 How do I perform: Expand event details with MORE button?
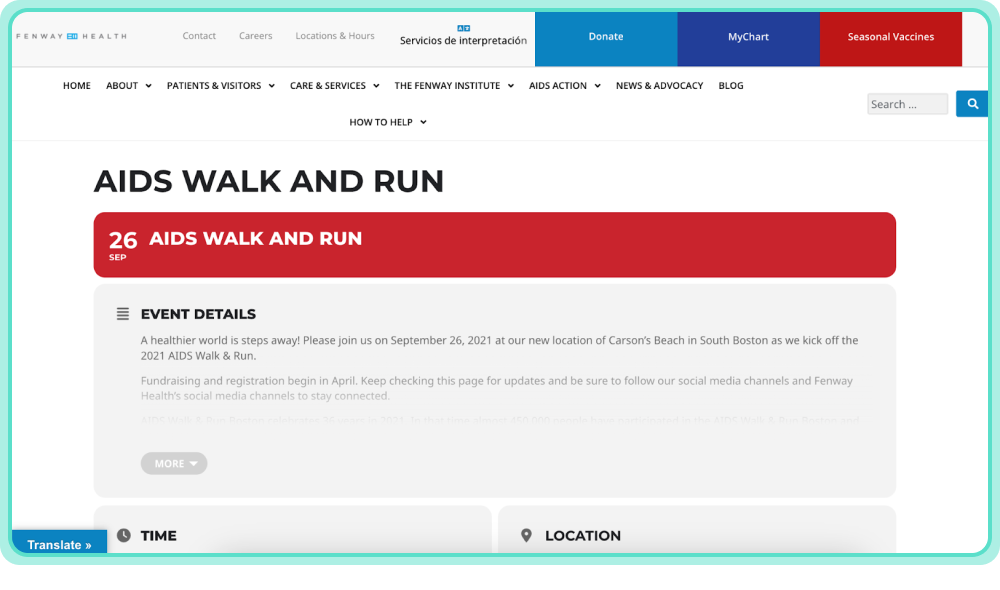click(174, 463)
